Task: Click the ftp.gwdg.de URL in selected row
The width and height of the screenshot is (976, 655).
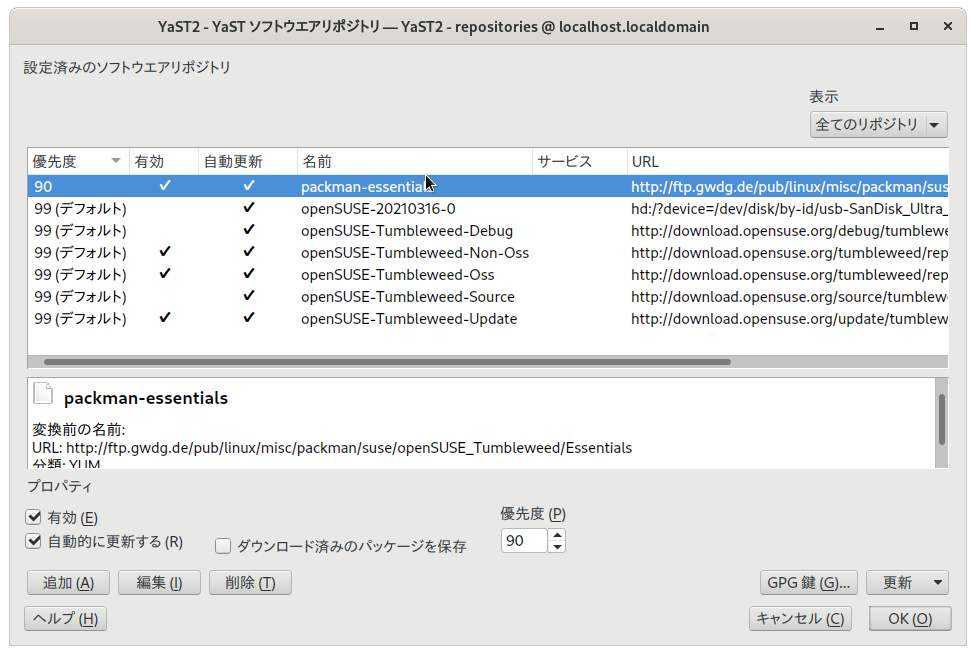Action: point(789,187)
